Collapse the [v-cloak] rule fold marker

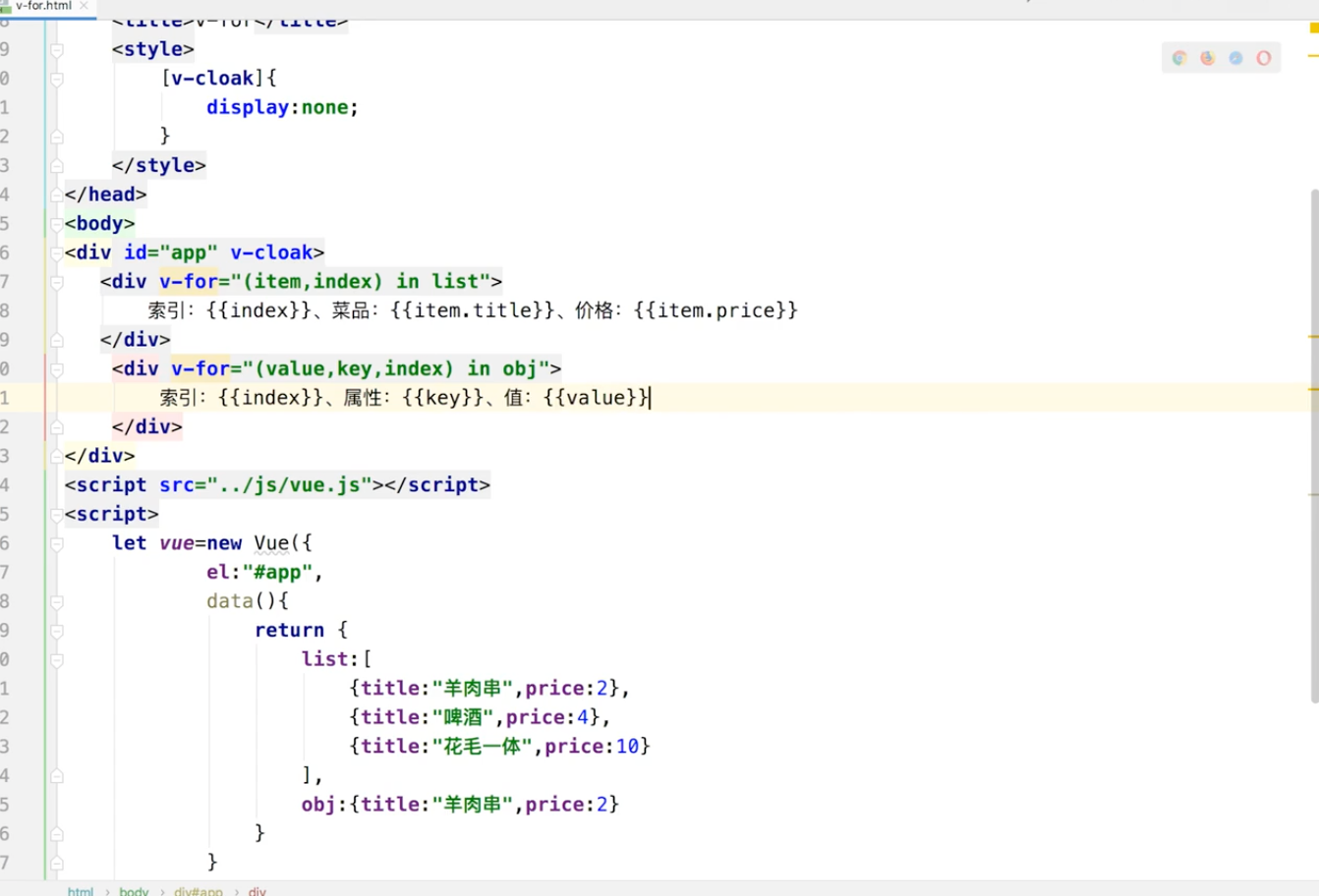[57, 79]
